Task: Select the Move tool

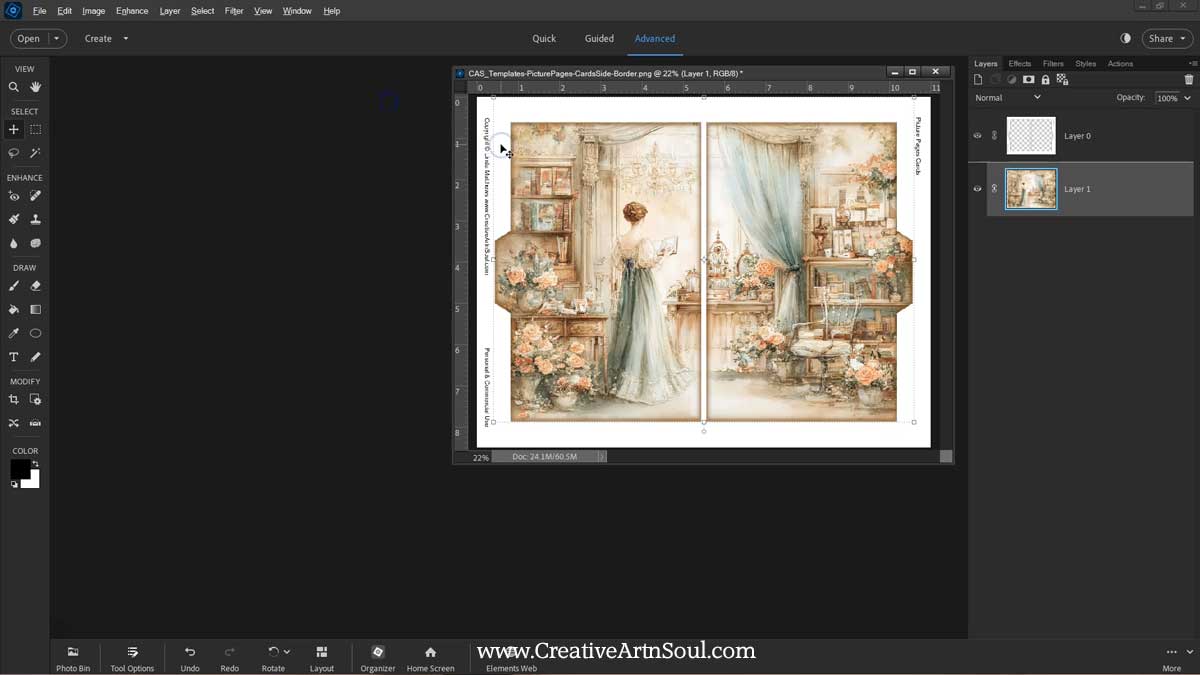Action: 14,129
